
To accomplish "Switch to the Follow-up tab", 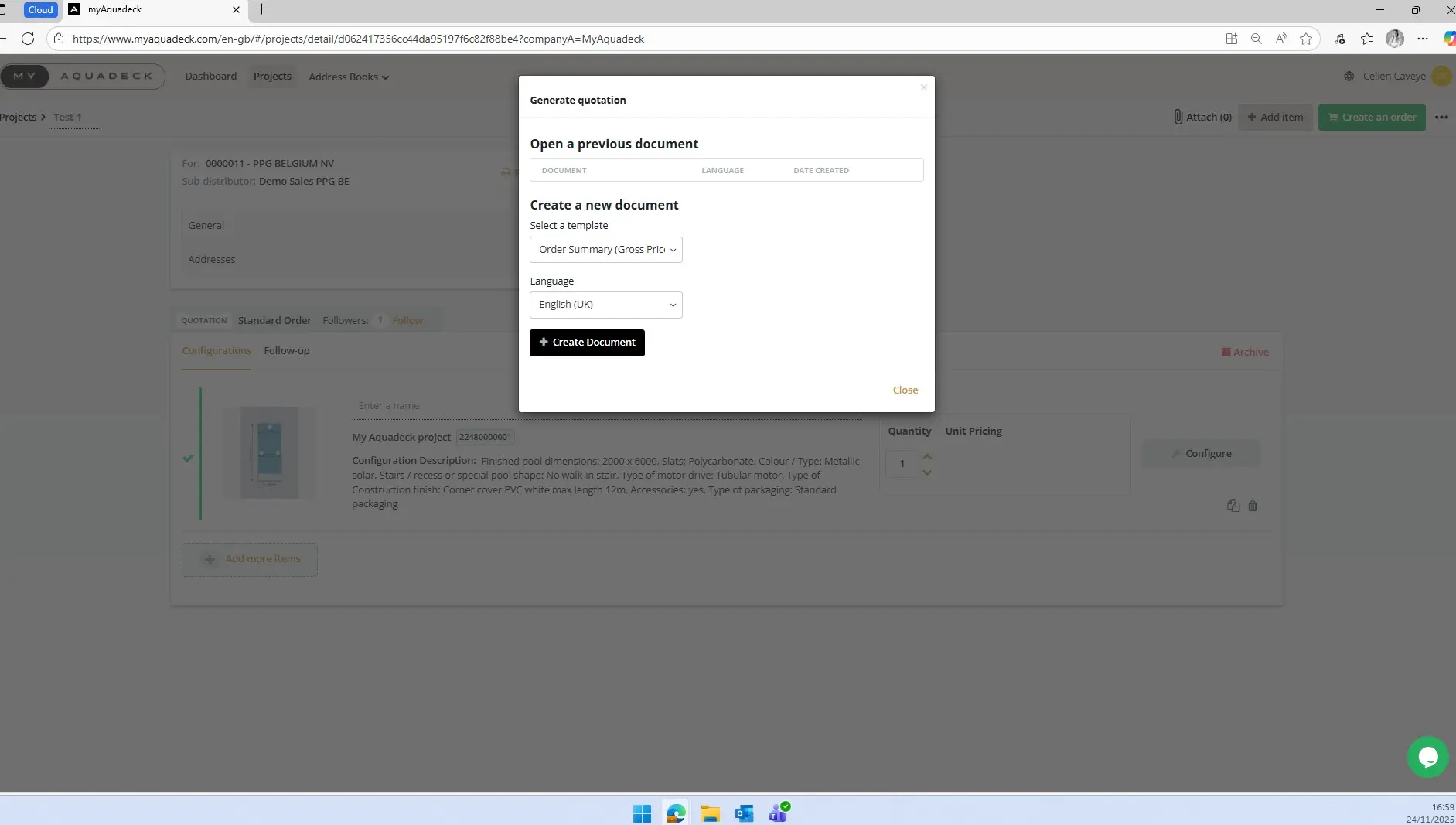I will pyautogui.click(x=286, y=351).
